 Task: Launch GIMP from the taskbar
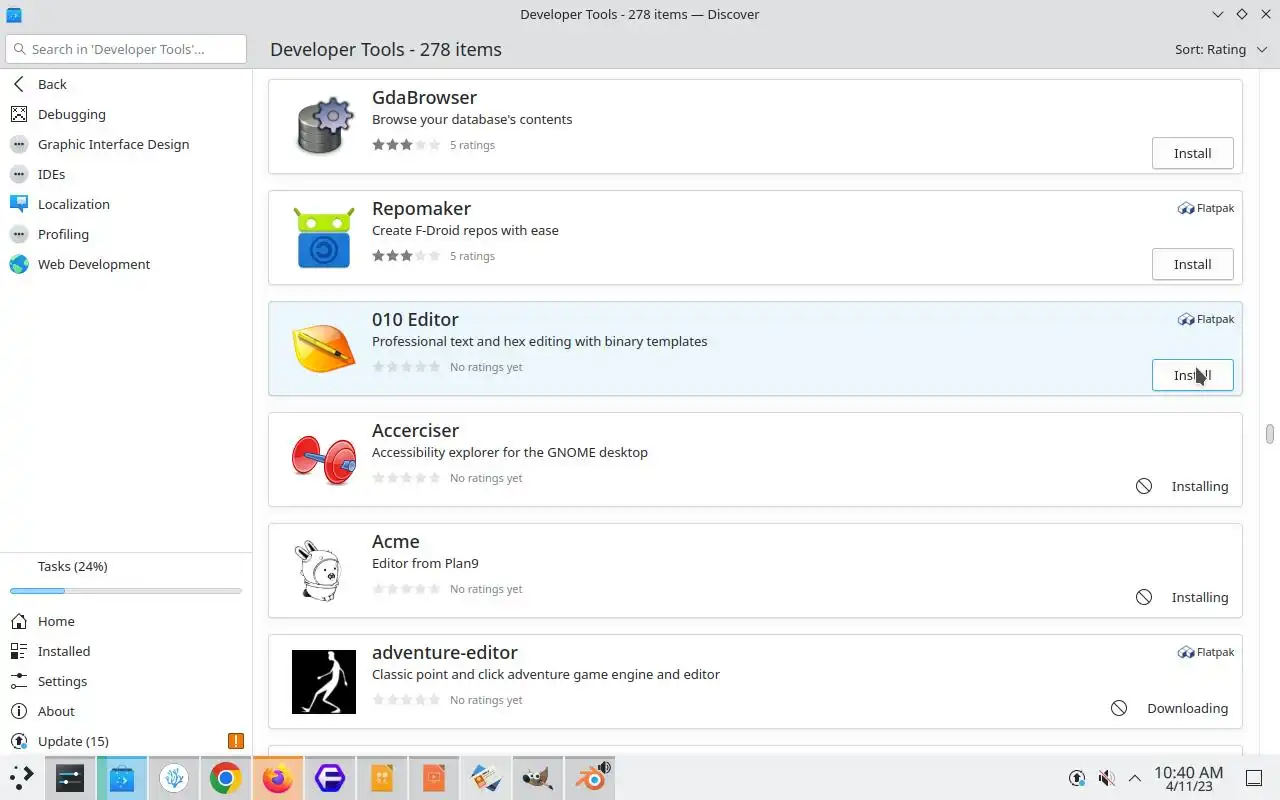pos(538,777)
